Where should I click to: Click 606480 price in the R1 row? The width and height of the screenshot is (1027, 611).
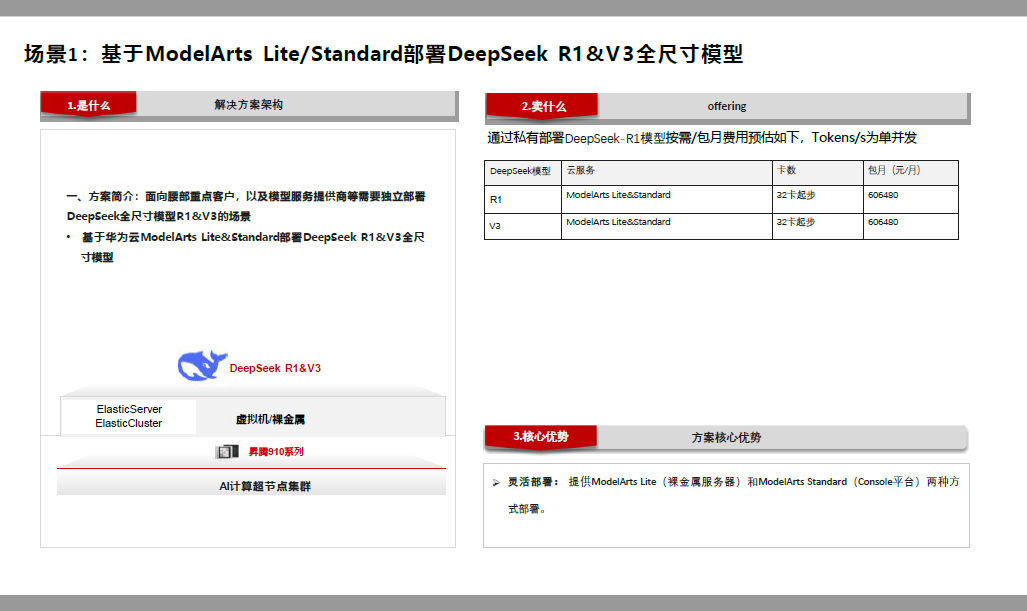pyautogui.click(x=883, y=195)
